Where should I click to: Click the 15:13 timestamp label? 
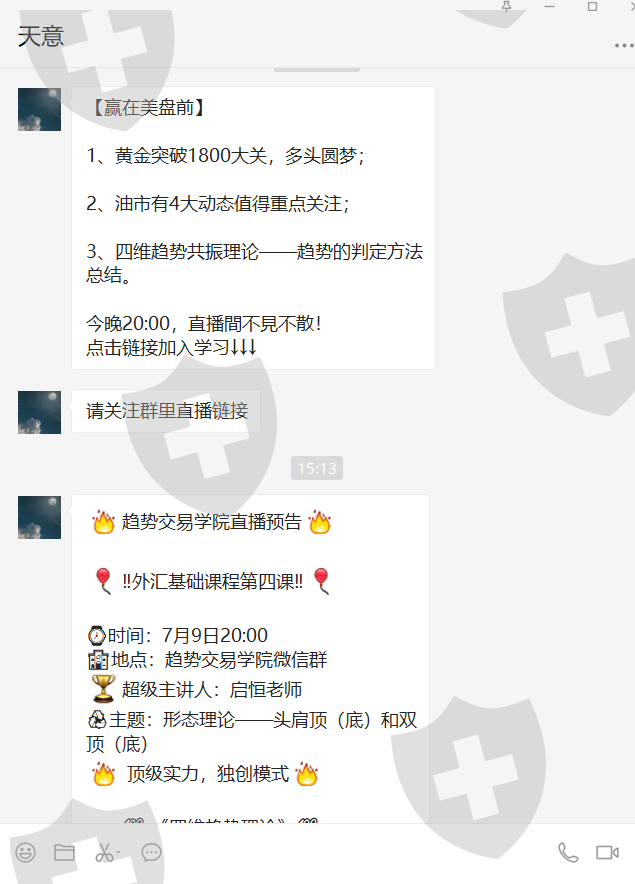317,468
